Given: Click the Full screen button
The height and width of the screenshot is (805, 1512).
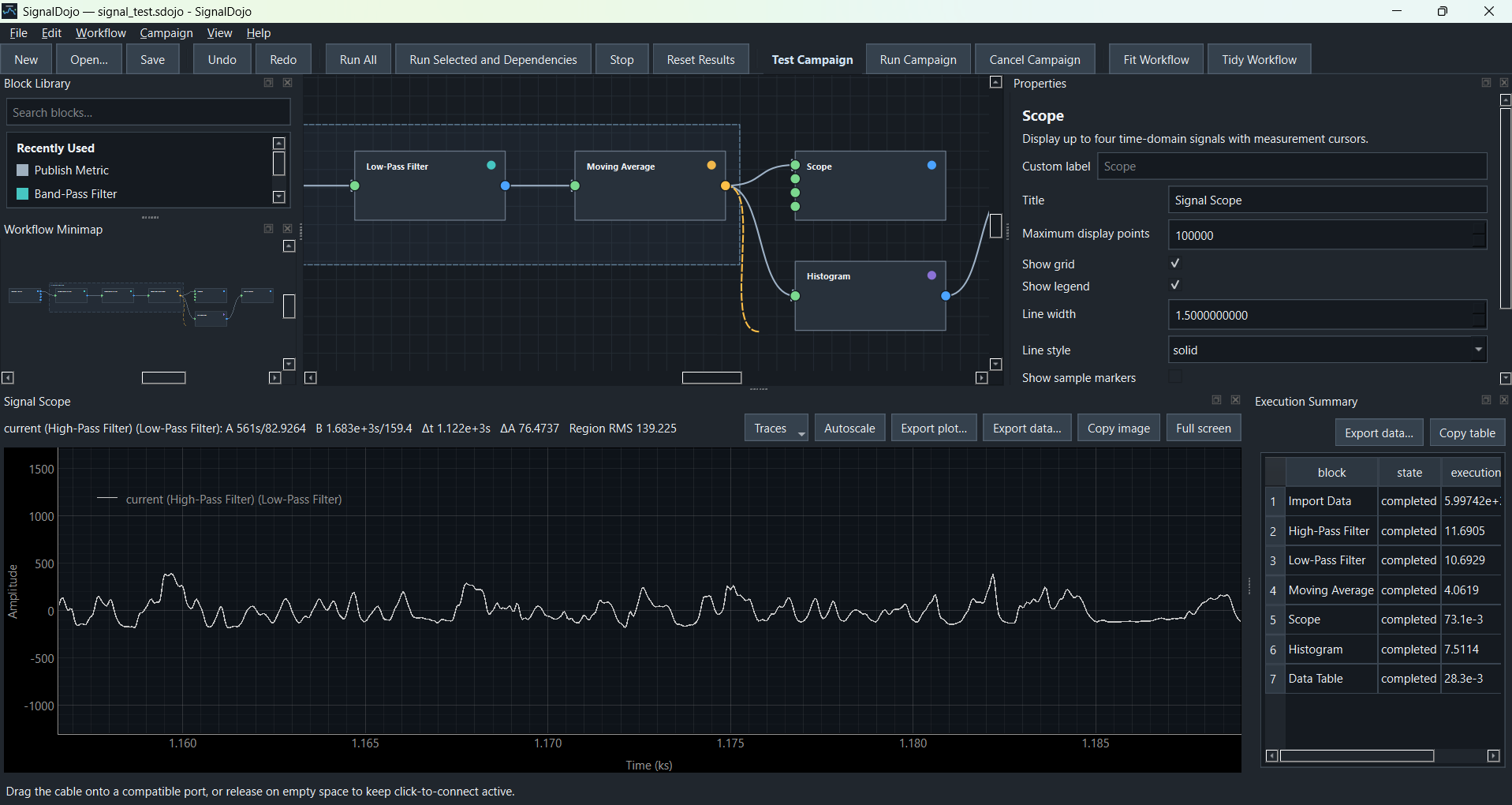Looking at the screenshot, I should click(1204, 429).
